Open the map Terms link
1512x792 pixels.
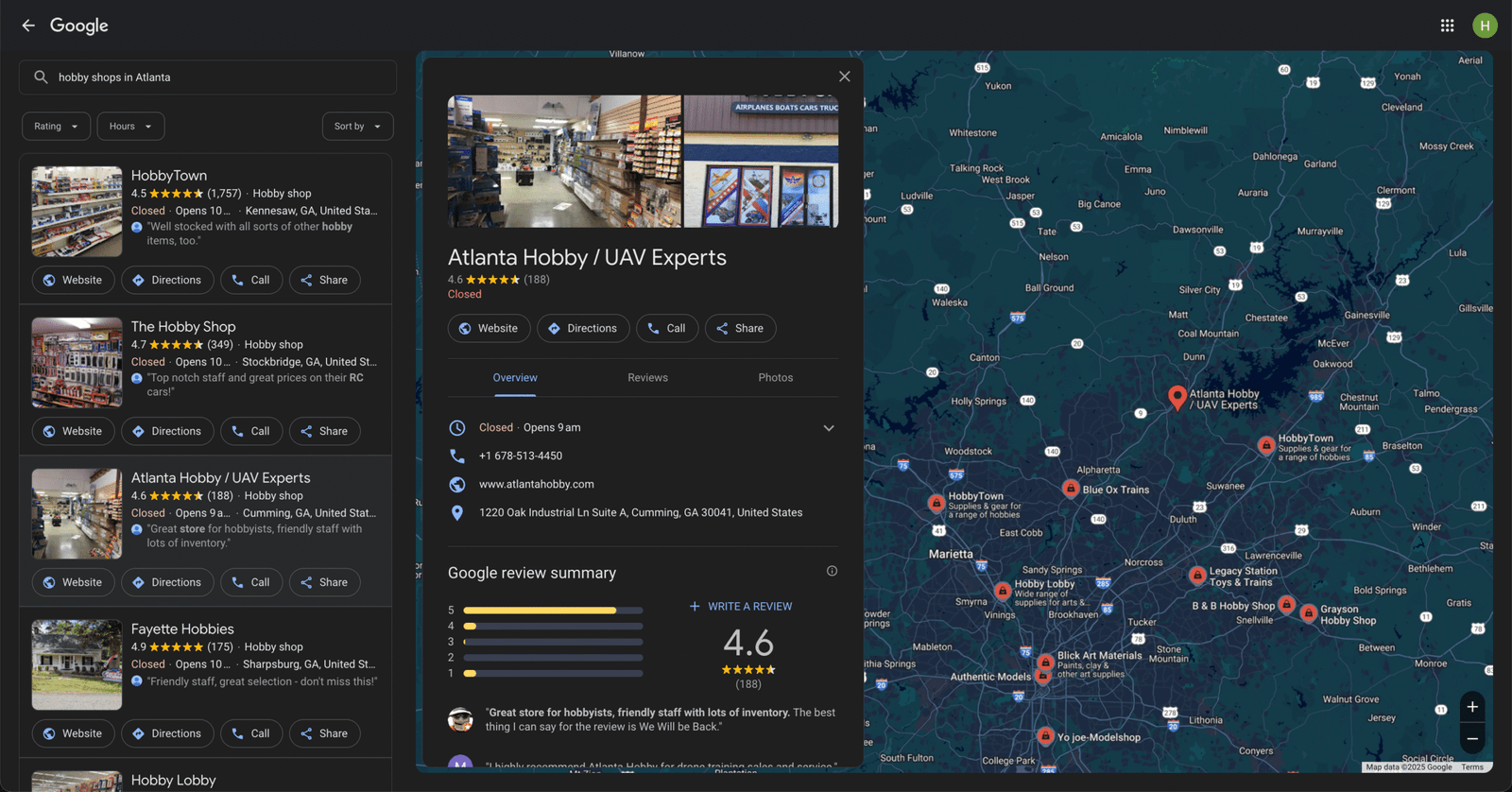click(x=1472, y=767)
